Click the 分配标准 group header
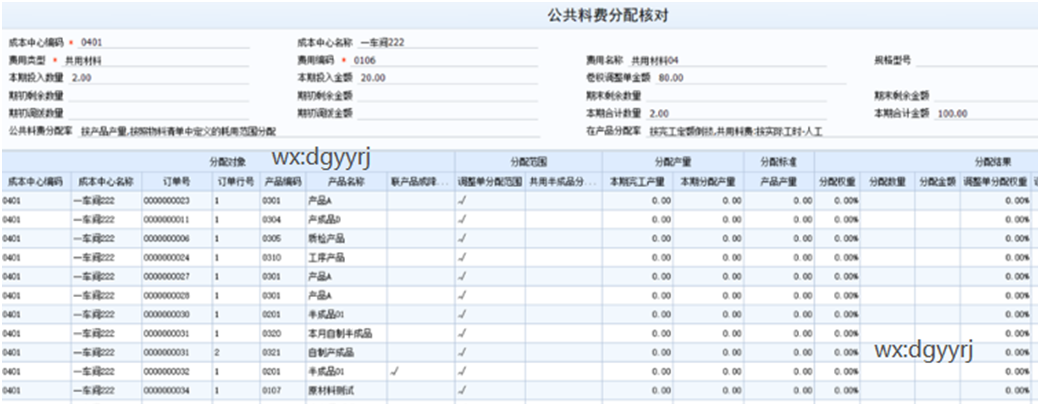This screenshot has height=406, width=1040. click(x=779, y=161)
